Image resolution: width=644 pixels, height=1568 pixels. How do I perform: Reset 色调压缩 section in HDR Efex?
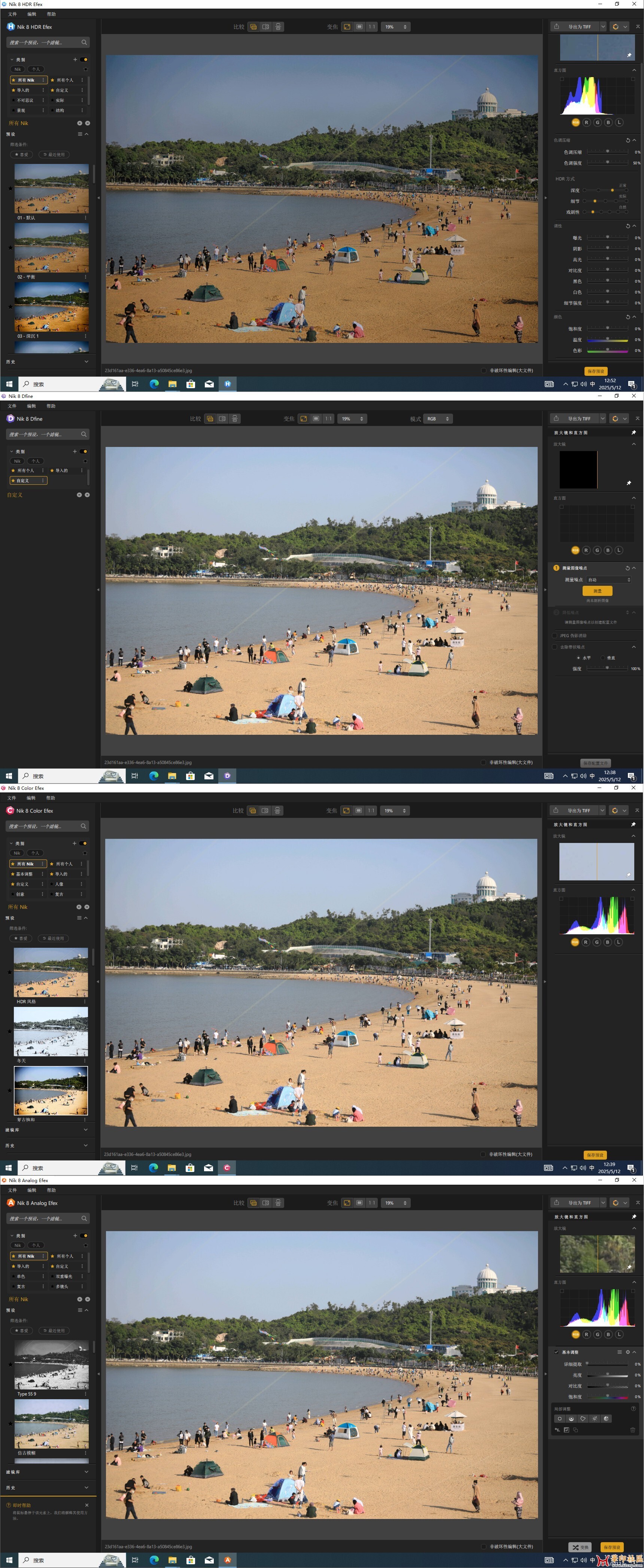pos(628,140)
